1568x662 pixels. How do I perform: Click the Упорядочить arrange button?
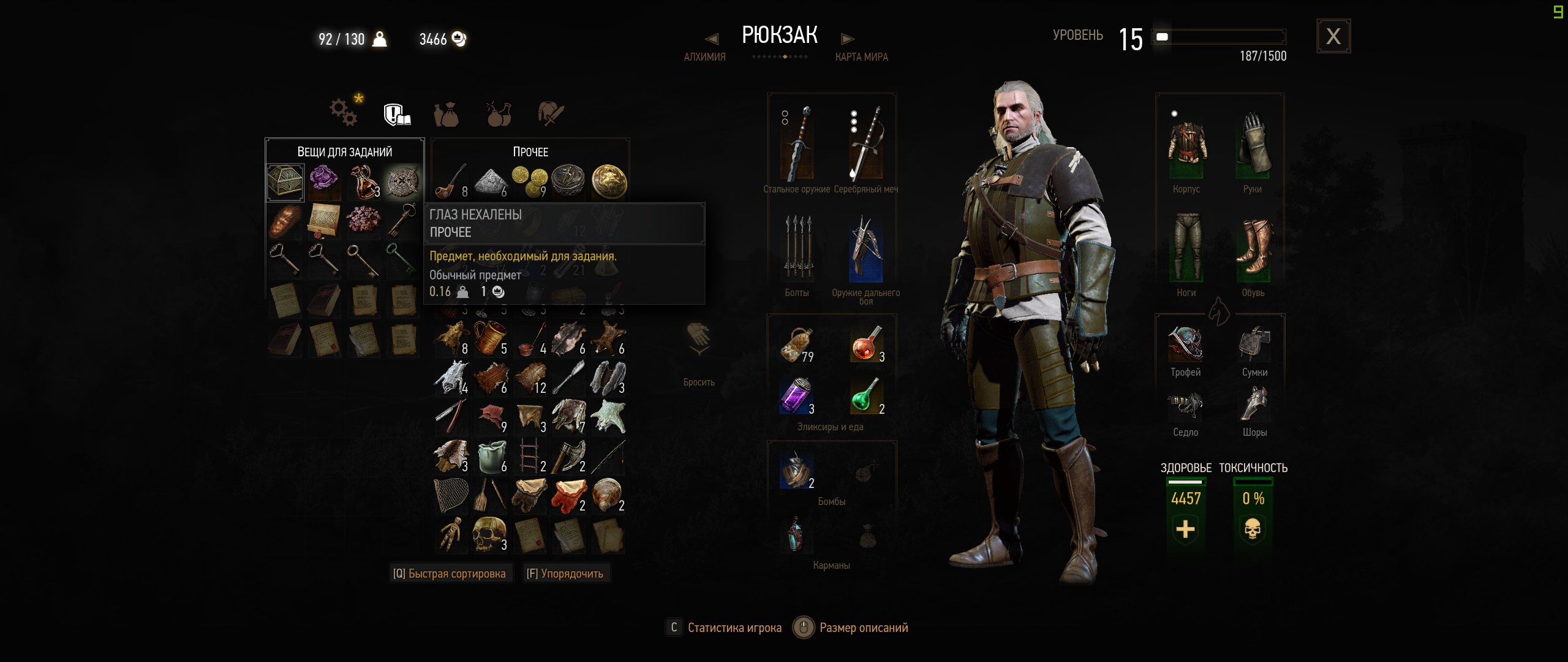(x=565, y=574)
